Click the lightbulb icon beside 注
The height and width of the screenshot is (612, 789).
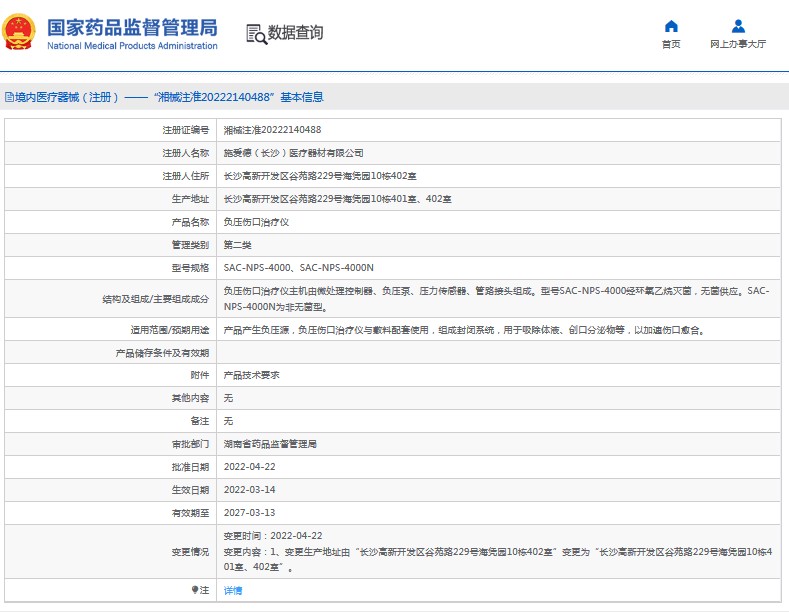click(194, 589)
